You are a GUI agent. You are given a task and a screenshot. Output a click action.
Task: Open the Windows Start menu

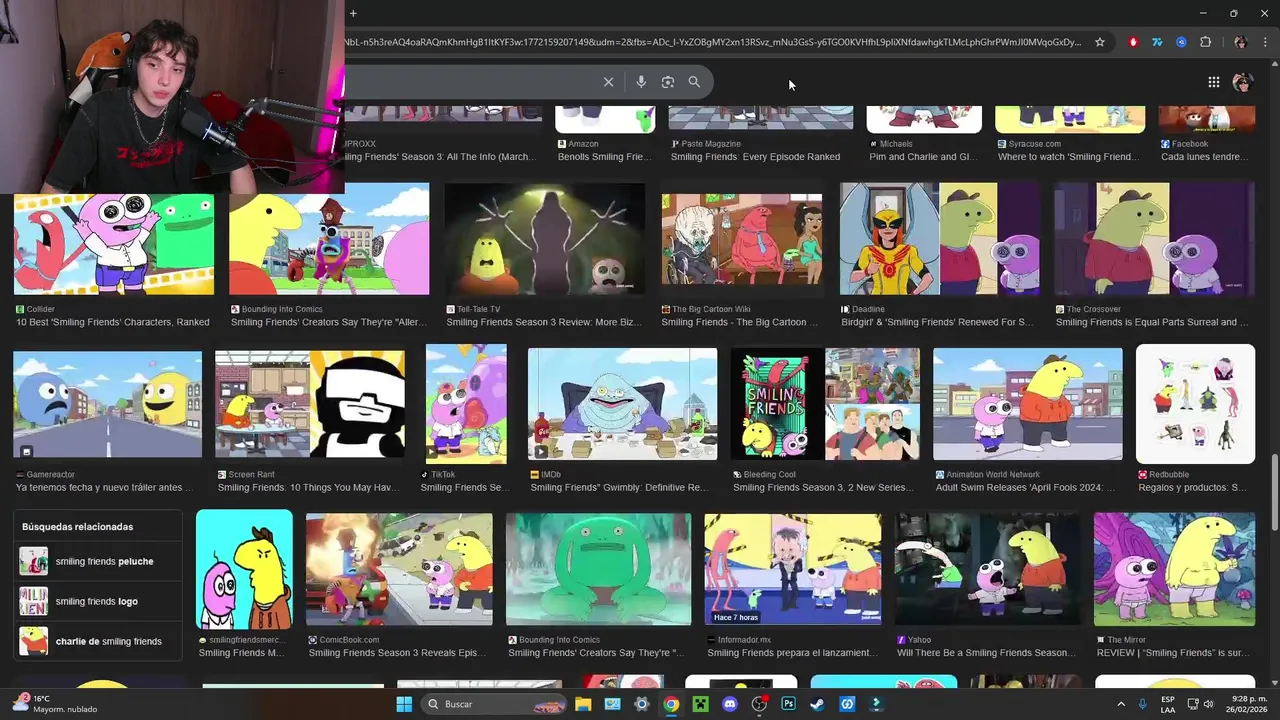[404, 704]
